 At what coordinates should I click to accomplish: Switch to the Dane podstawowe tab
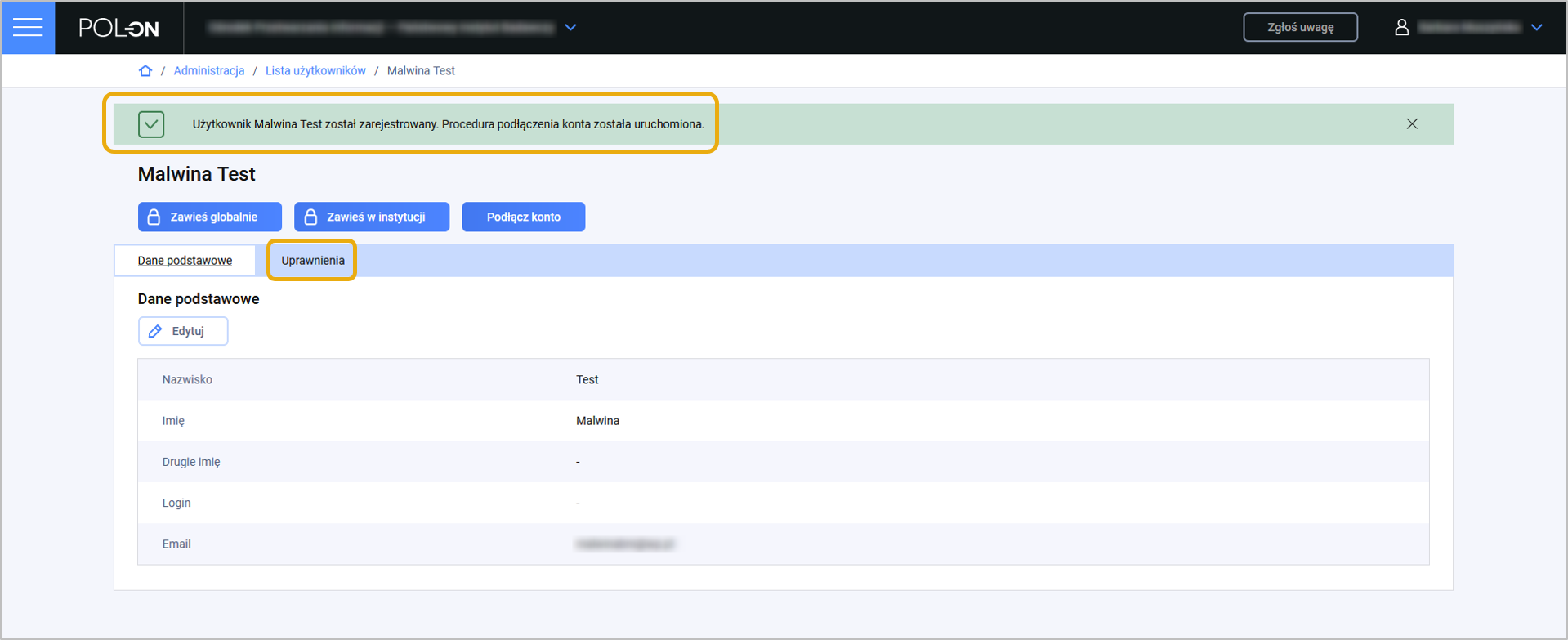(x=185, y=261)
